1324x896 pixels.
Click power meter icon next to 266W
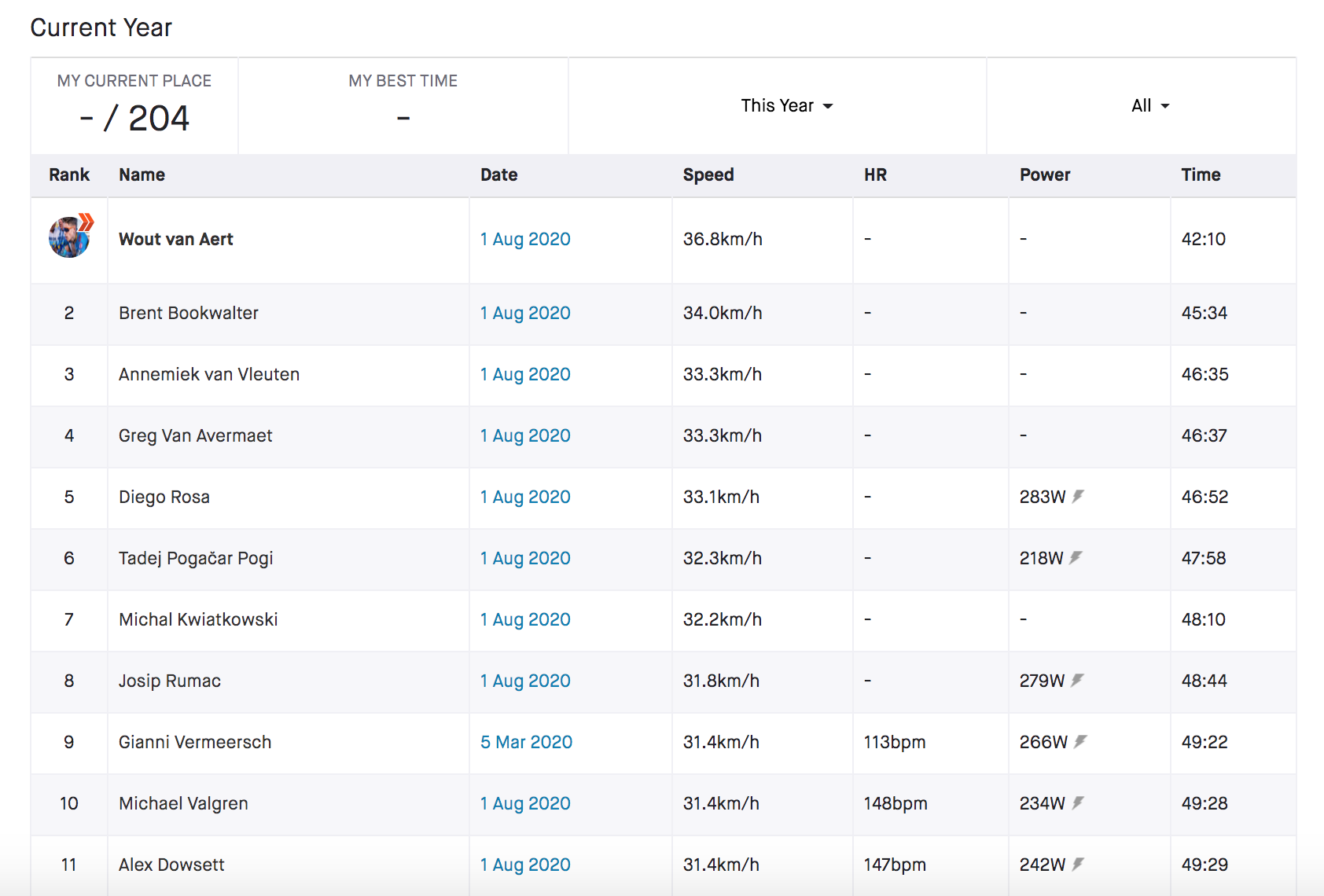[x=1080, y=741]
